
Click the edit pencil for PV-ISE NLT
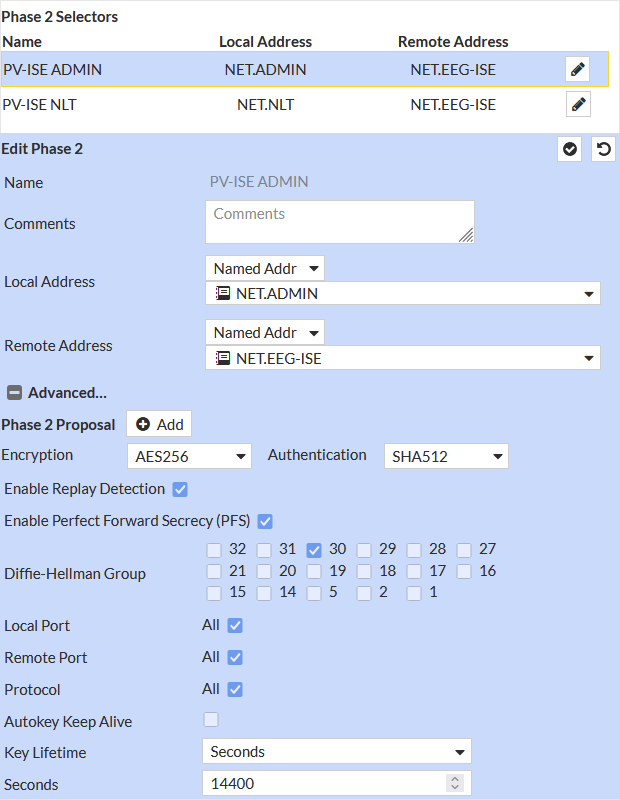click(x=577, y=104)
